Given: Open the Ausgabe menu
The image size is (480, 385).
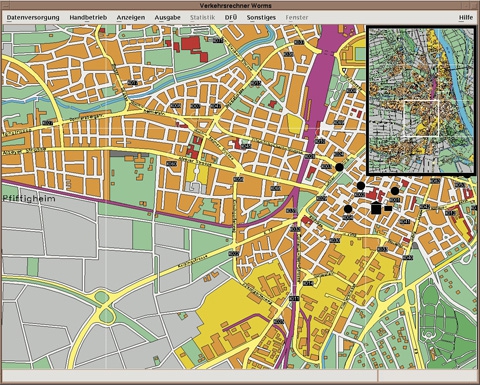Looking at the screenshot, I should (167, 18).
